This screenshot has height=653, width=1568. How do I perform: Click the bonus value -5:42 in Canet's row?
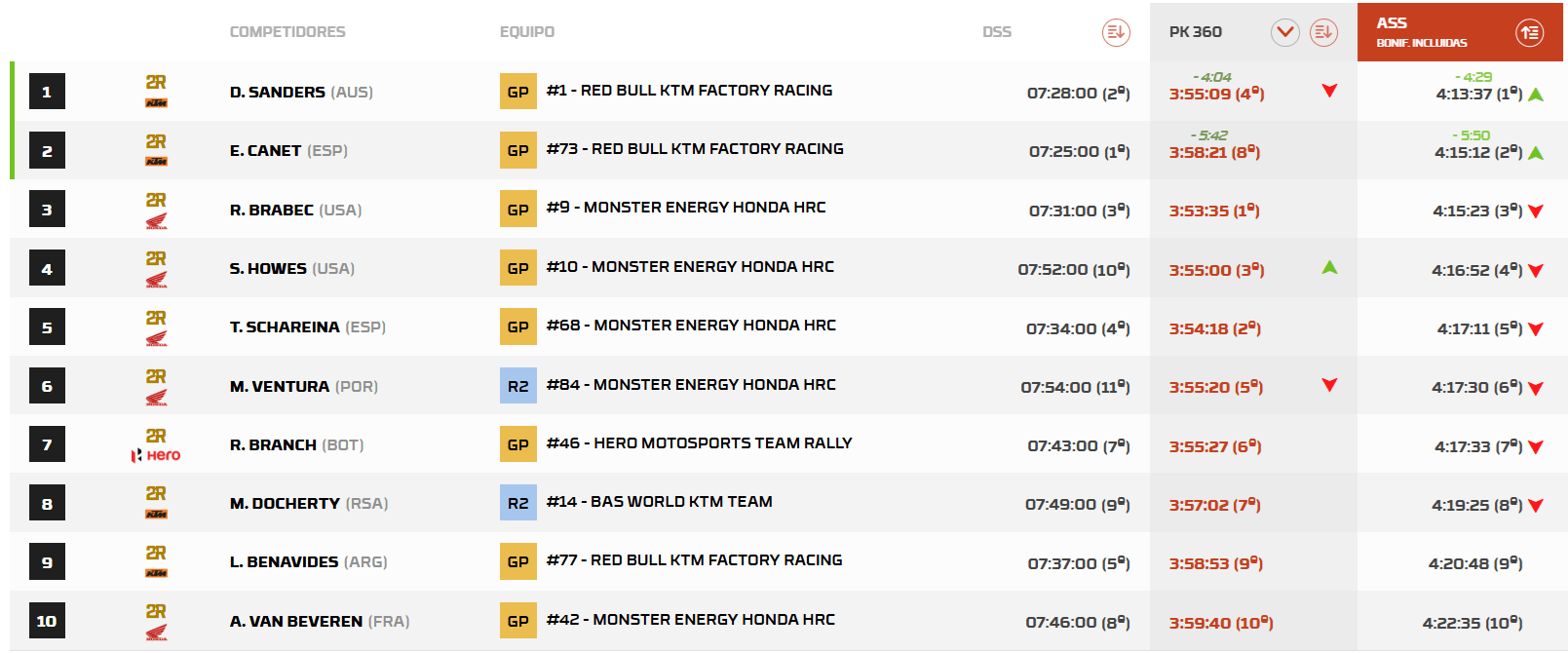1209,135
